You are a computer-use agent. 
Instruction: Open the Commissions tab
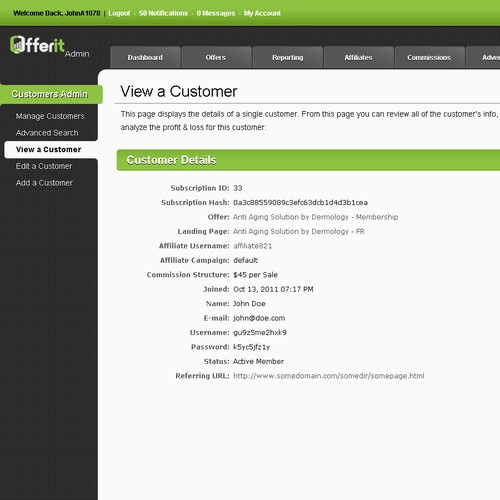(429, 57)
